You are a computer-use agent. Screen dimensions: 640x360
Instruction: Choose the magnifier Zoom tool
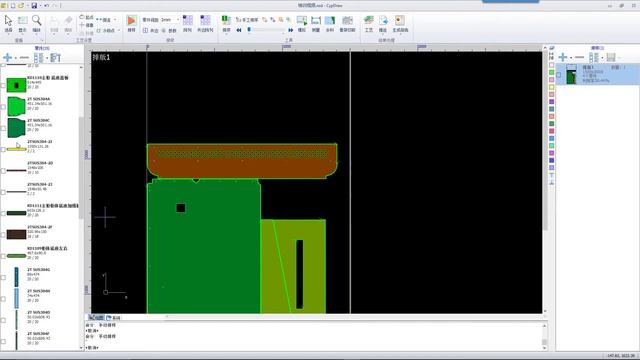point(36,23)
